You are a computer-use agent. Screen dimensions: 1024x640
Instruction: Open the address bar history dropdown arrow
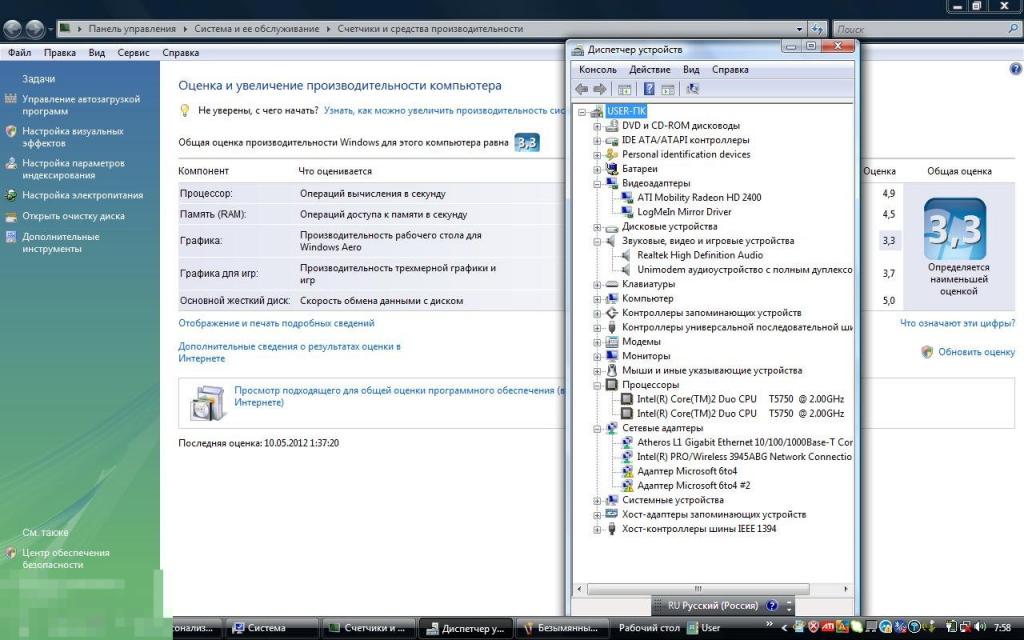(799, 29)
